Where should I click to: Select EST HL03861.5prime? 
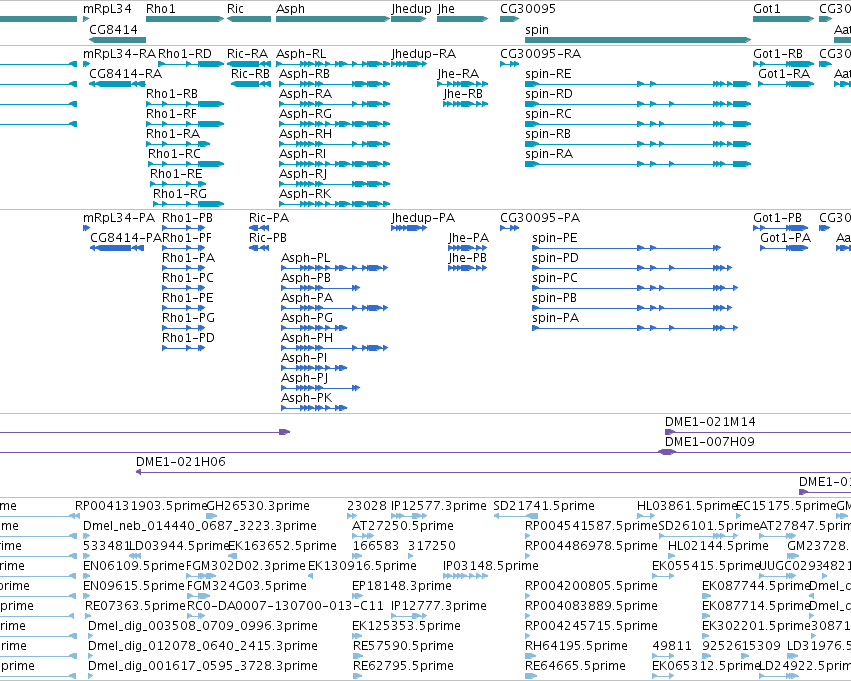687,506
